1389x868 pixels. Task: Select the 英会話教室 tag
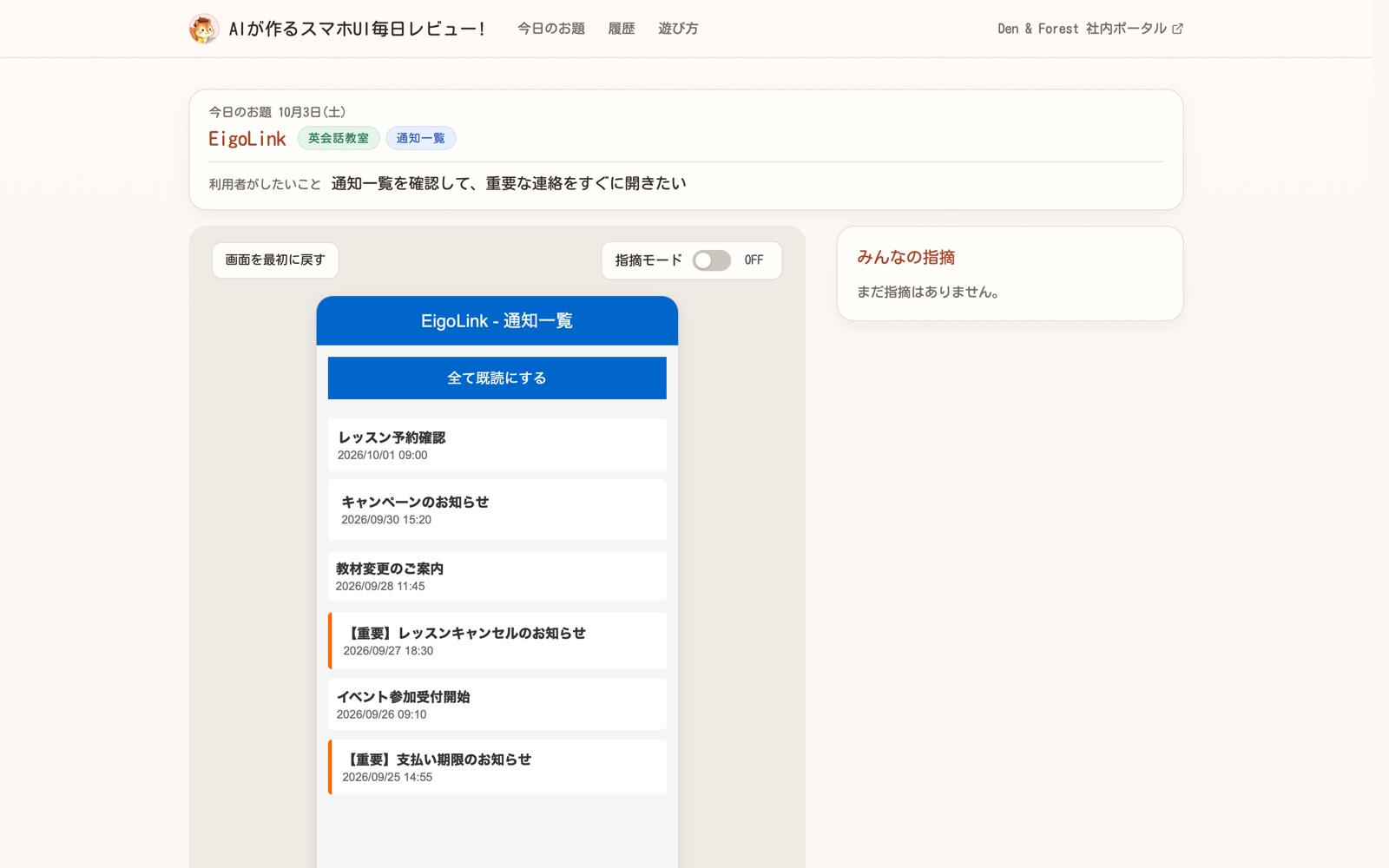coord(339,138)
